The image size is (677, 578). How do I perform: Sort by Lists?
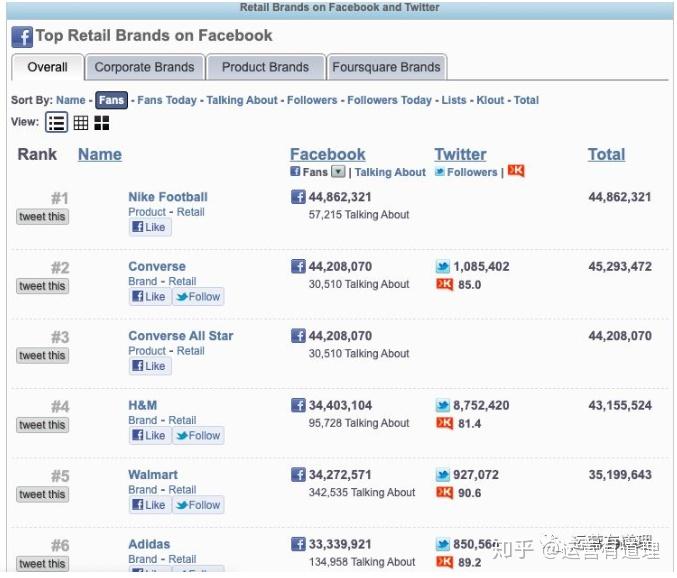pos(454,100)
